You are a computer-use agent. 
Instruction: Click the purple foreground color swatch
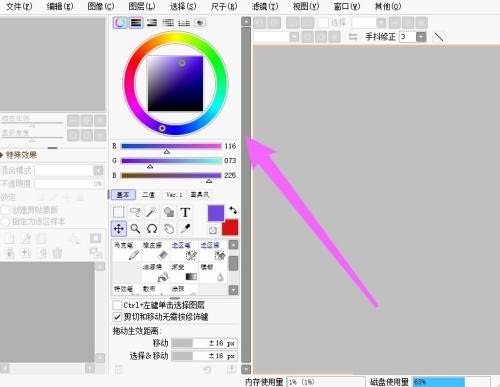click(216, 213)
